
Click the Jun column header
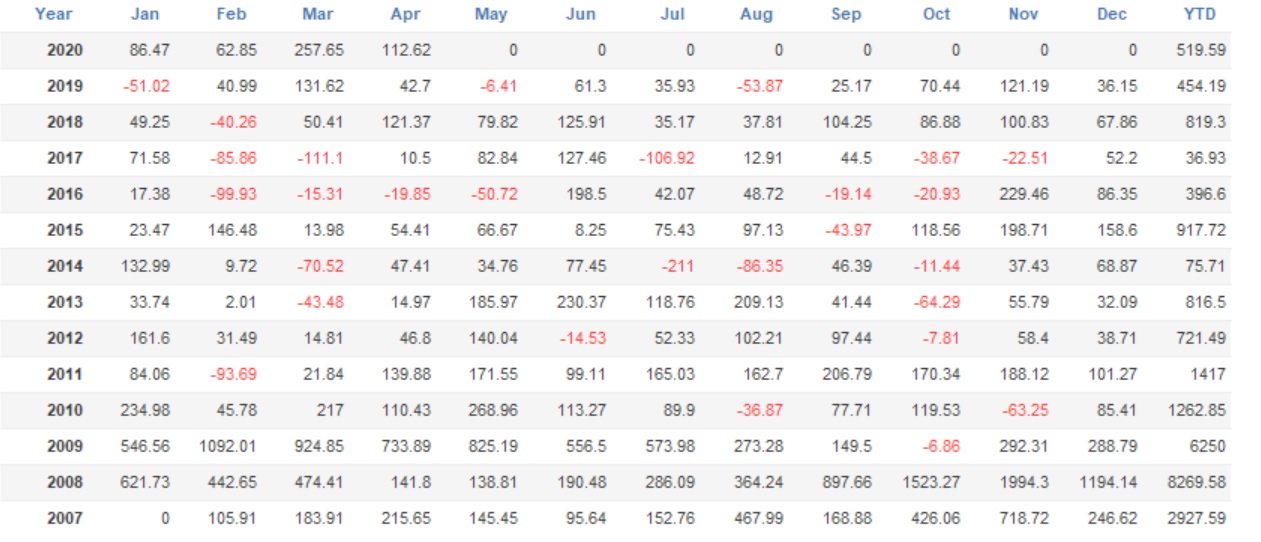coord(580,14)
